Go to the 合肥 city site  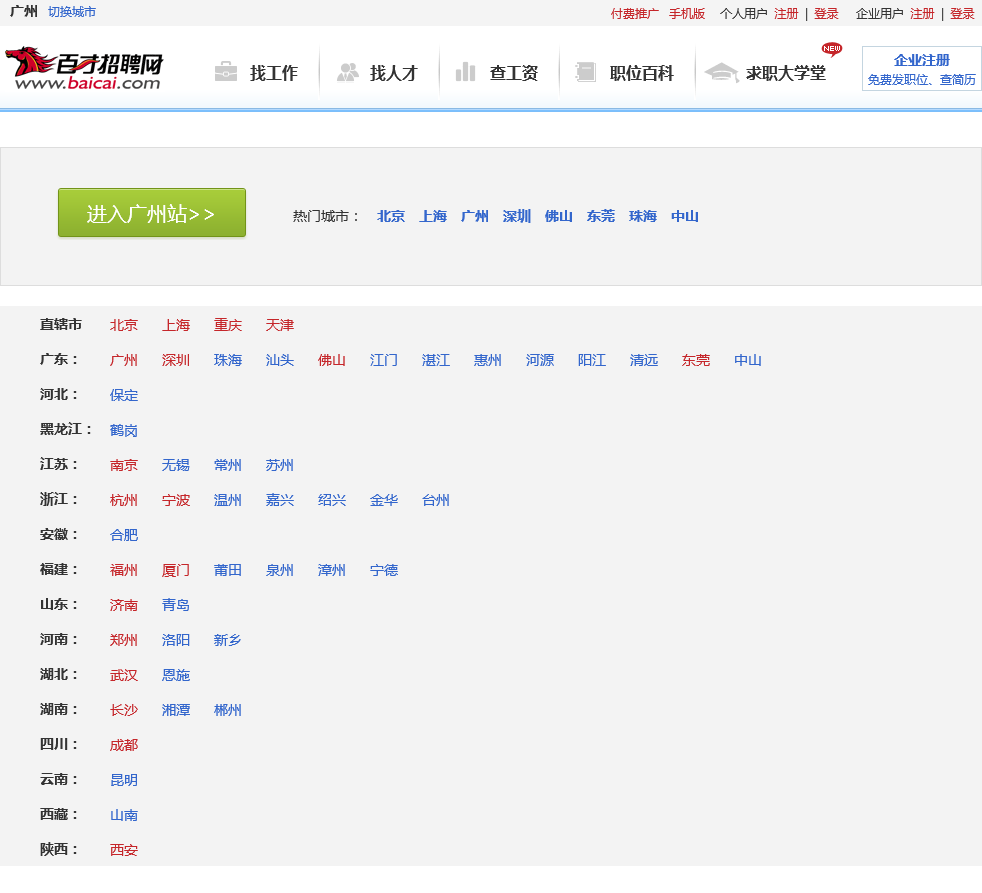pyautogui.click(x=123, y=535)
